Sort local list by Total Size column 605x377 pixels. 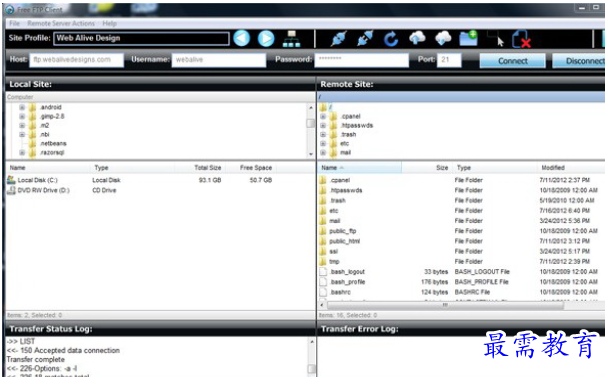coord(201,168)
